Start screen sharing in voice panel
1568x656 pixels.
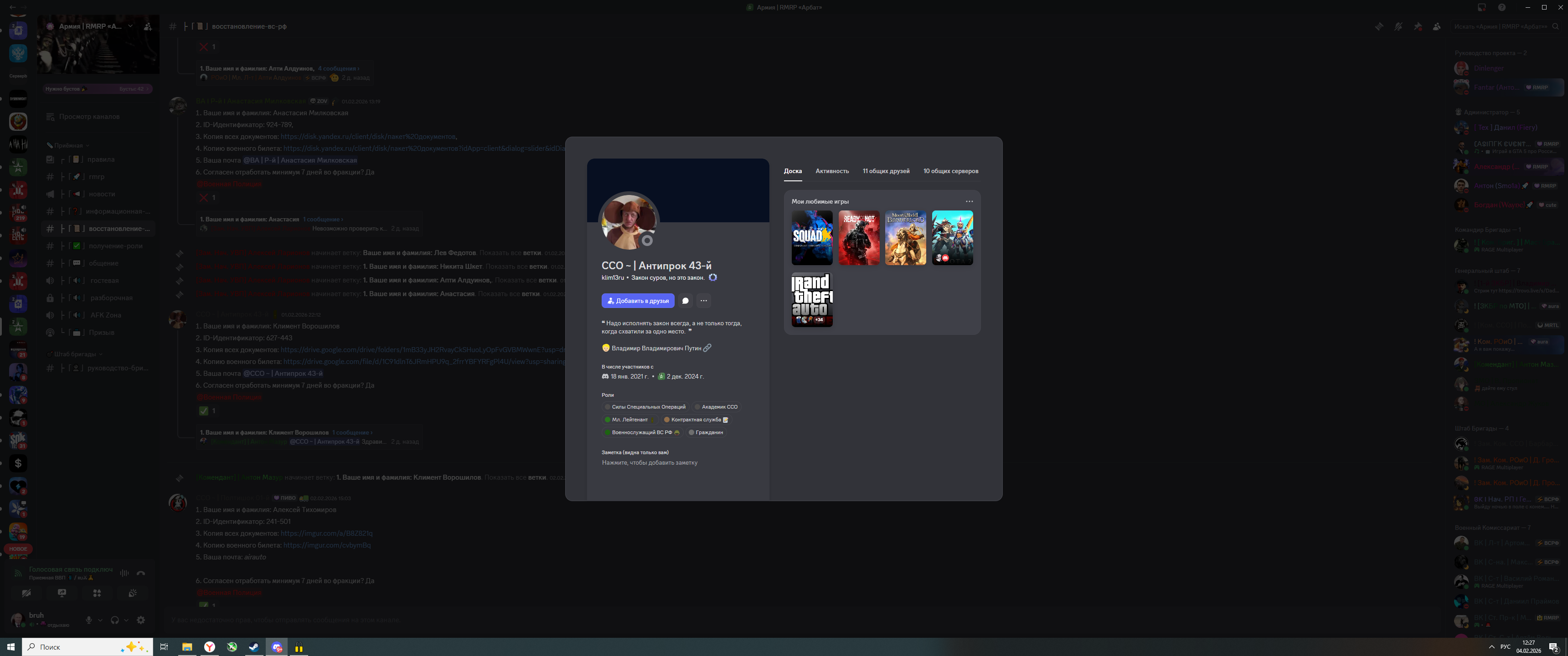(x=62, y=593)
